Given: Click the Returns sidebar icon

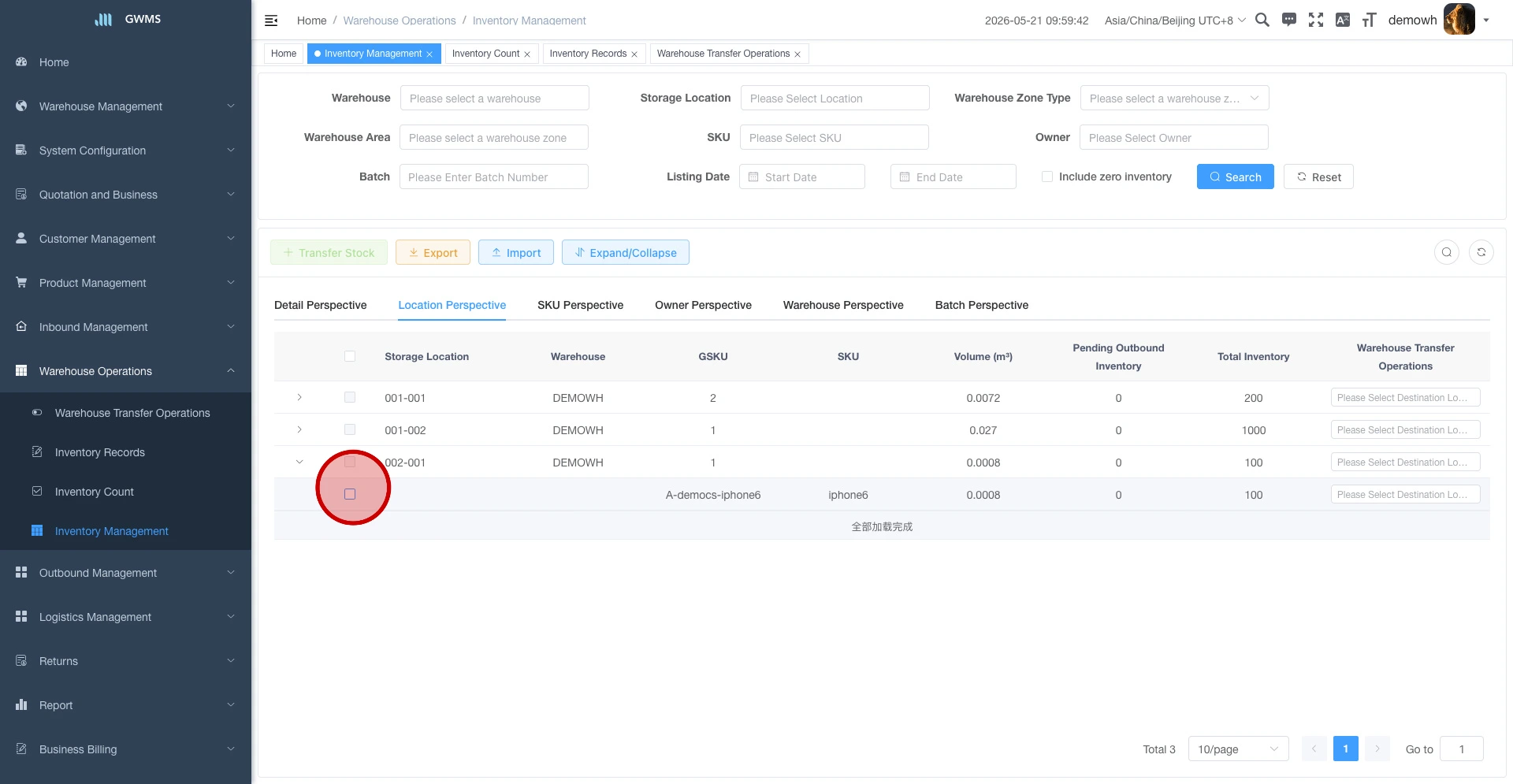Looking at the screenshot, I should pyautogui.click(x=21, y=660).
